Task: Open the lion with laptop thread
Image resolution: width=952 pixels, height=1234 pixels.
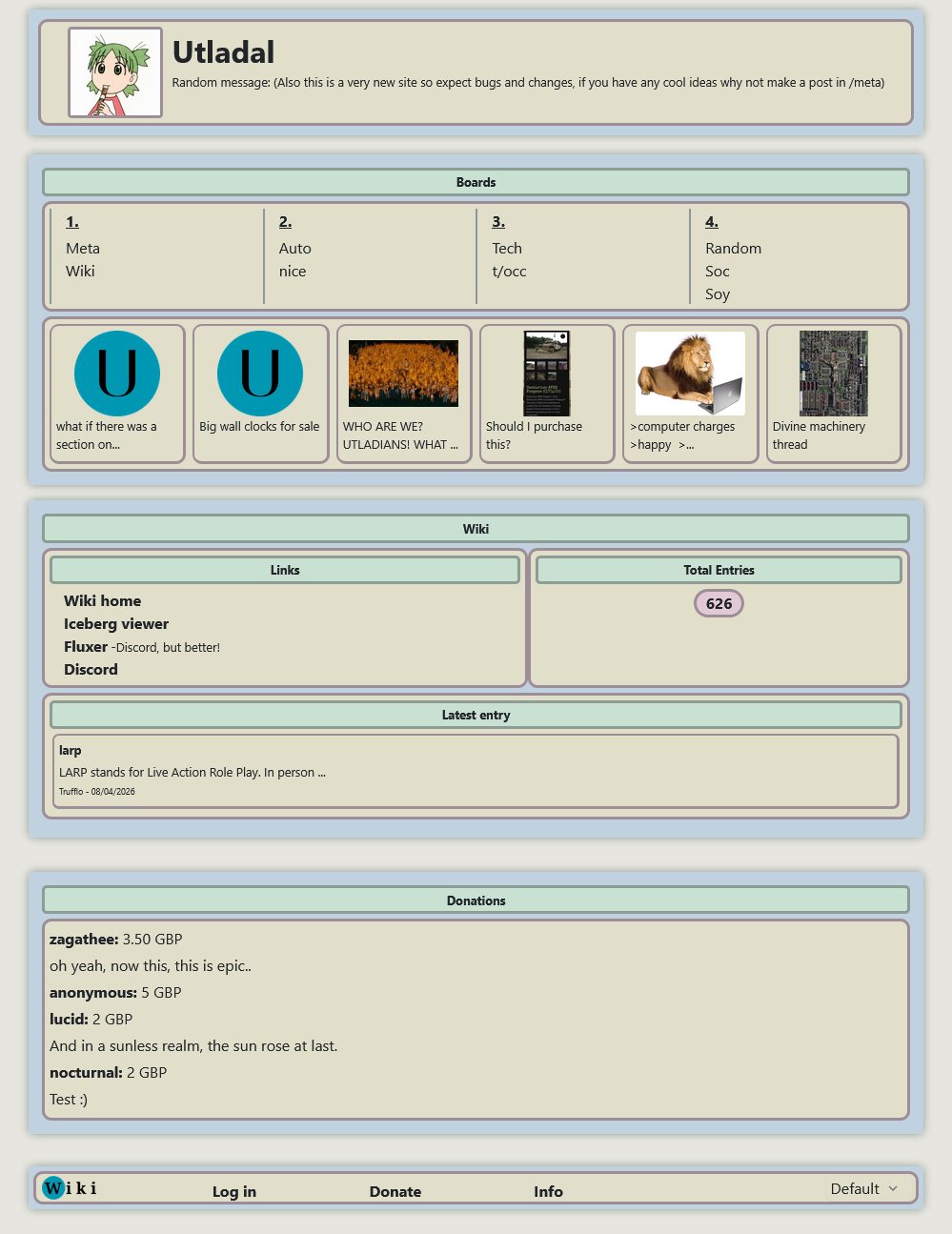Action: (x=690, y=374)
